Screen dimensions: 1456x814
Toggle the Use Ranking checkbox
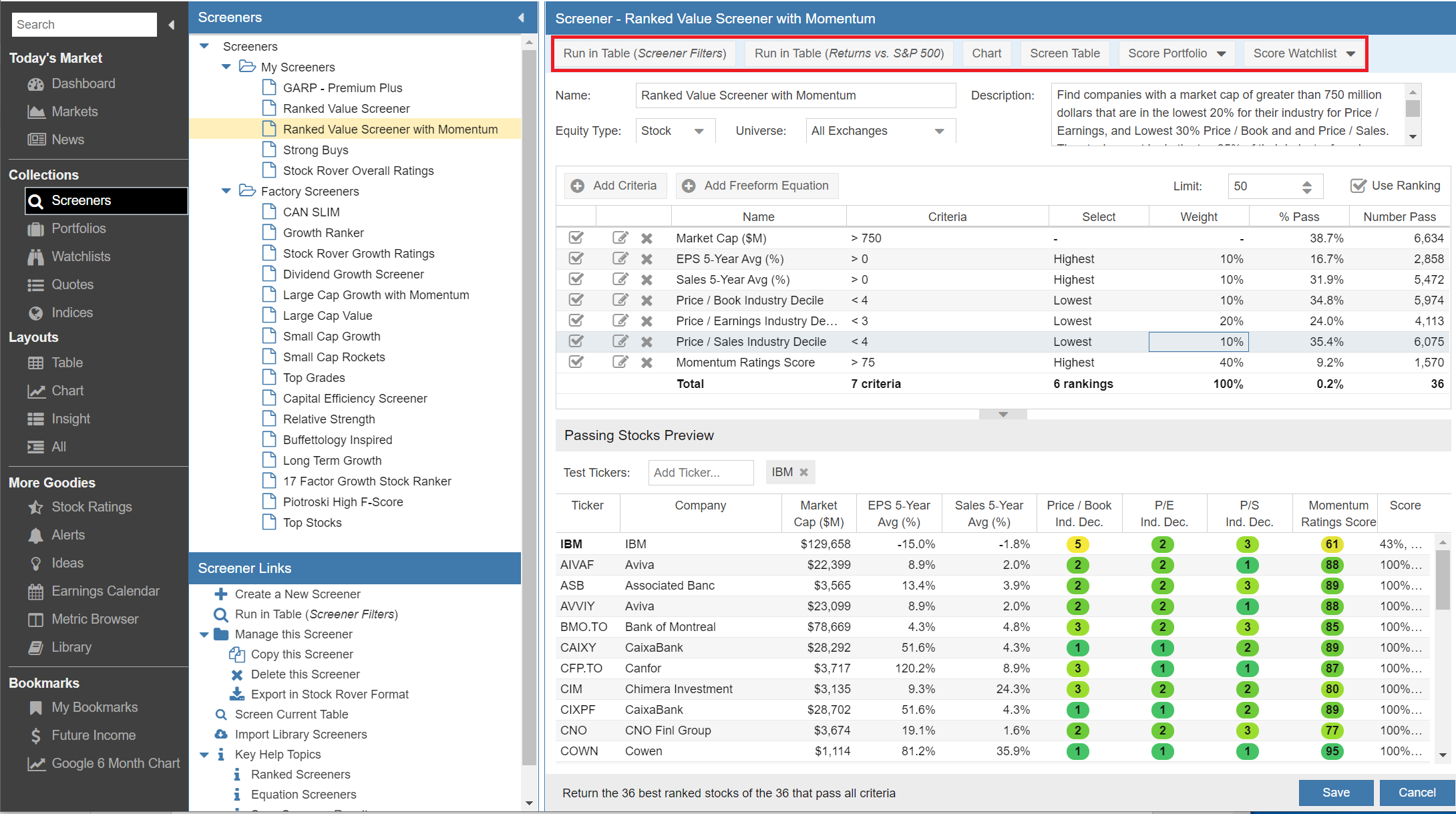tap(1358, 186)
